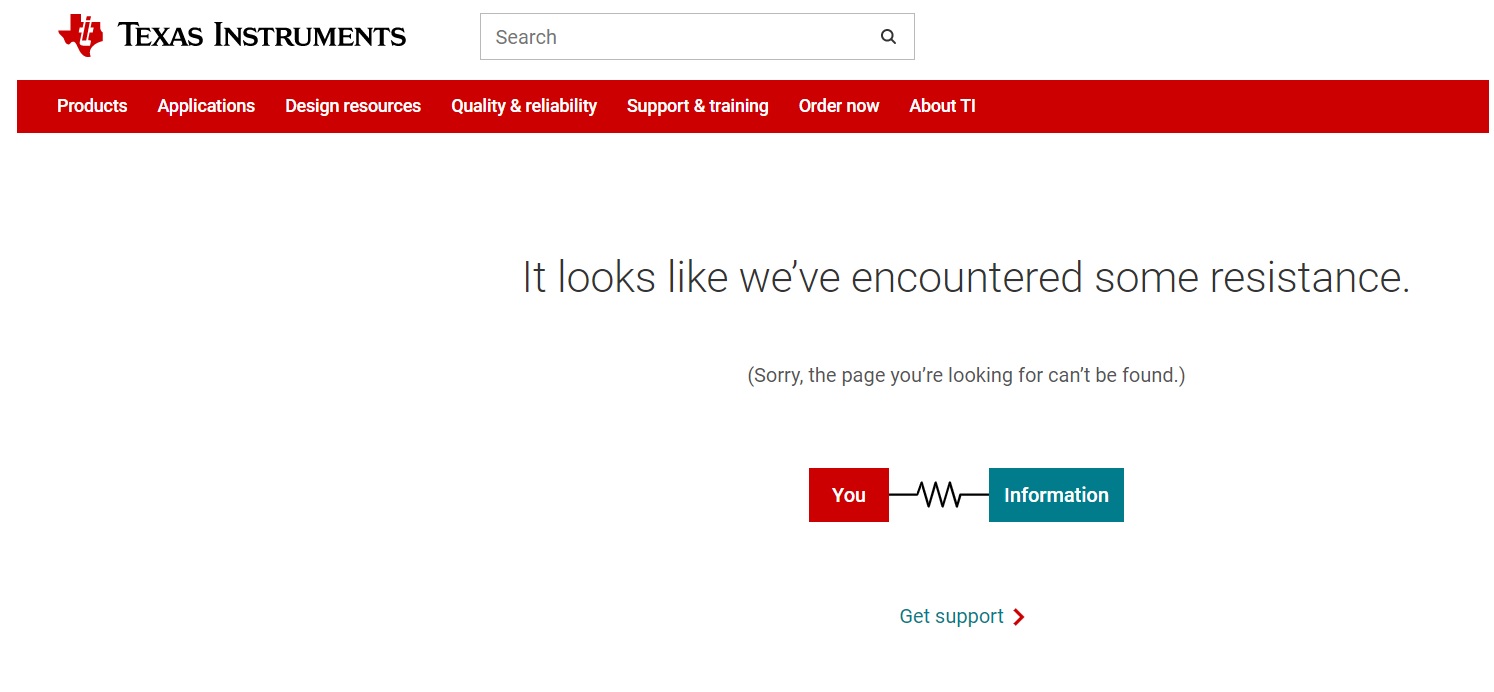The height and width of the screenshot is (692, 1494).
Task: Click the teal Information box
Action: 1056,495
